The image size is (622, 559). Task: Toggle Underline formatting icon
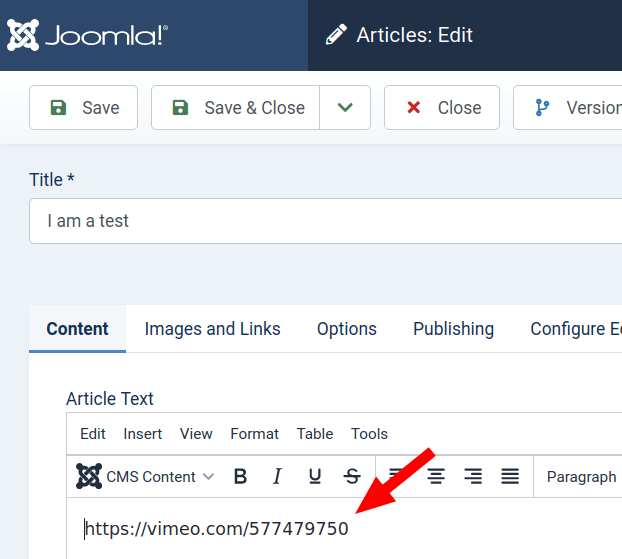pos(315,477)
